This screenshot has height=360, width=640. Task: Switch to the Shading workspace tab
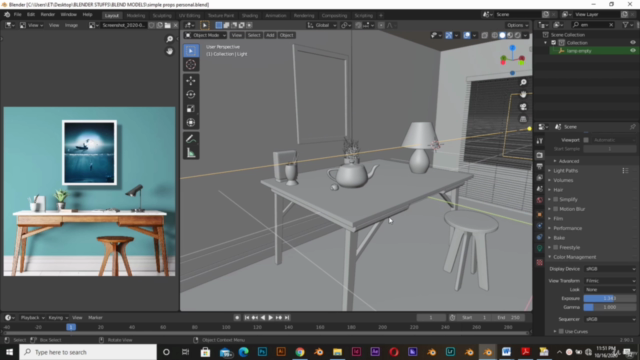point(249,16)
